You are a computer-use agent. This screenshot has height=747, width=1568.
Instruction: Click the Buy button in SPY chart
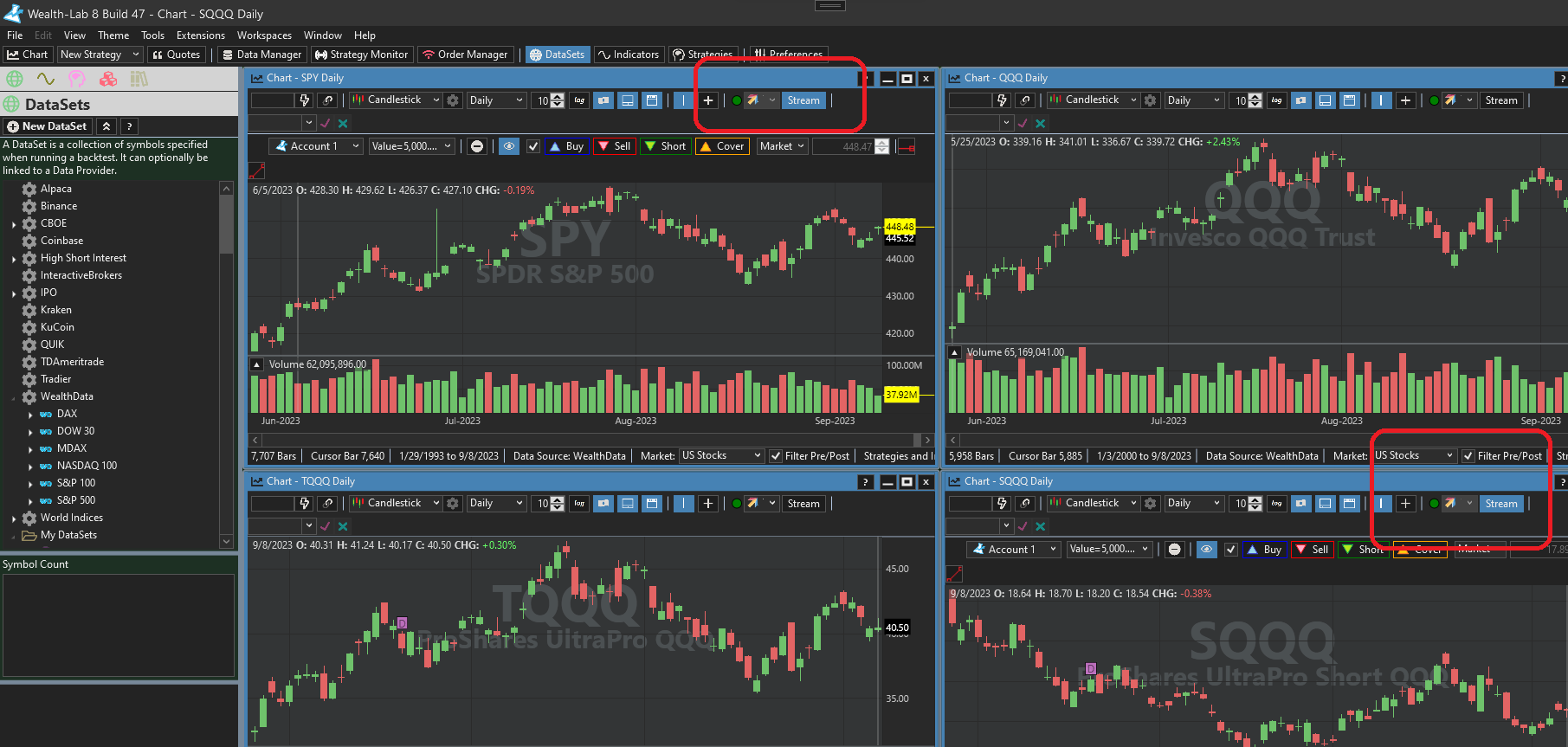567,146
